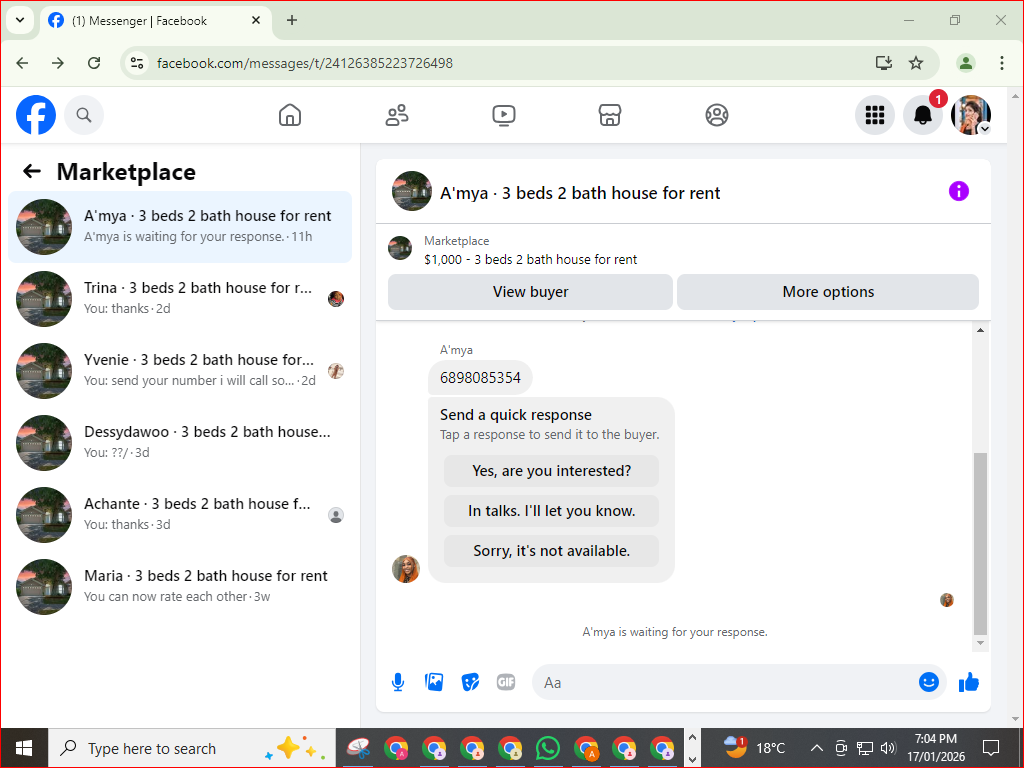Viewport: 1024px width, 768px height.
Task: Open tab search dropdown arrow
Action: (x=20, y=20)
